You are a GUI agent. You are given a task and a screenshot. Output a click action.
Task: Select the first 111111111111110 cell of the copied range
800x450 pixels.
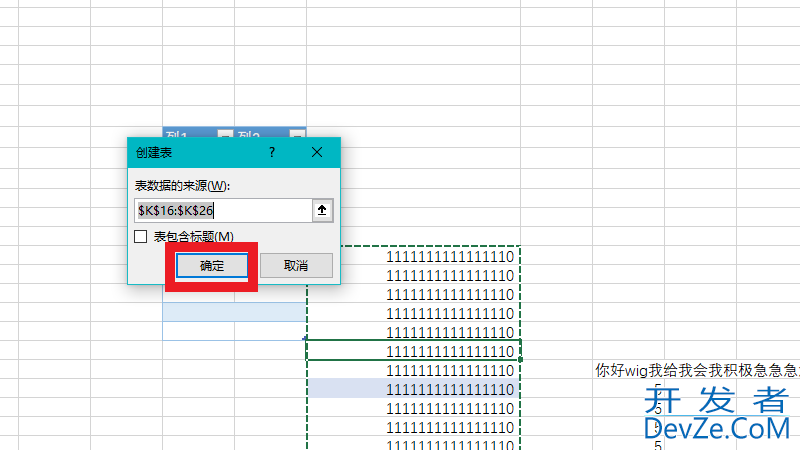[414, 256]
